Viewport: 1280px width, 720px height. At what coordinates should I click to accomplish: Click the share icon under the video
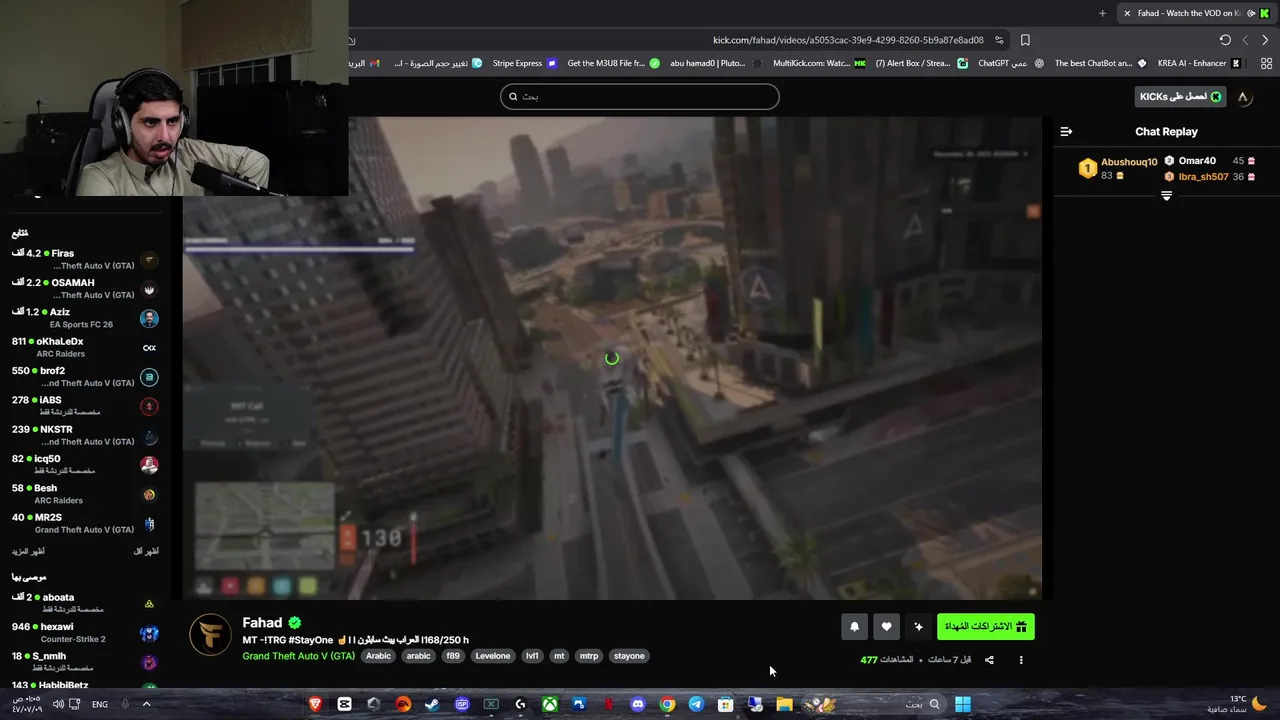tap(989, 660)
